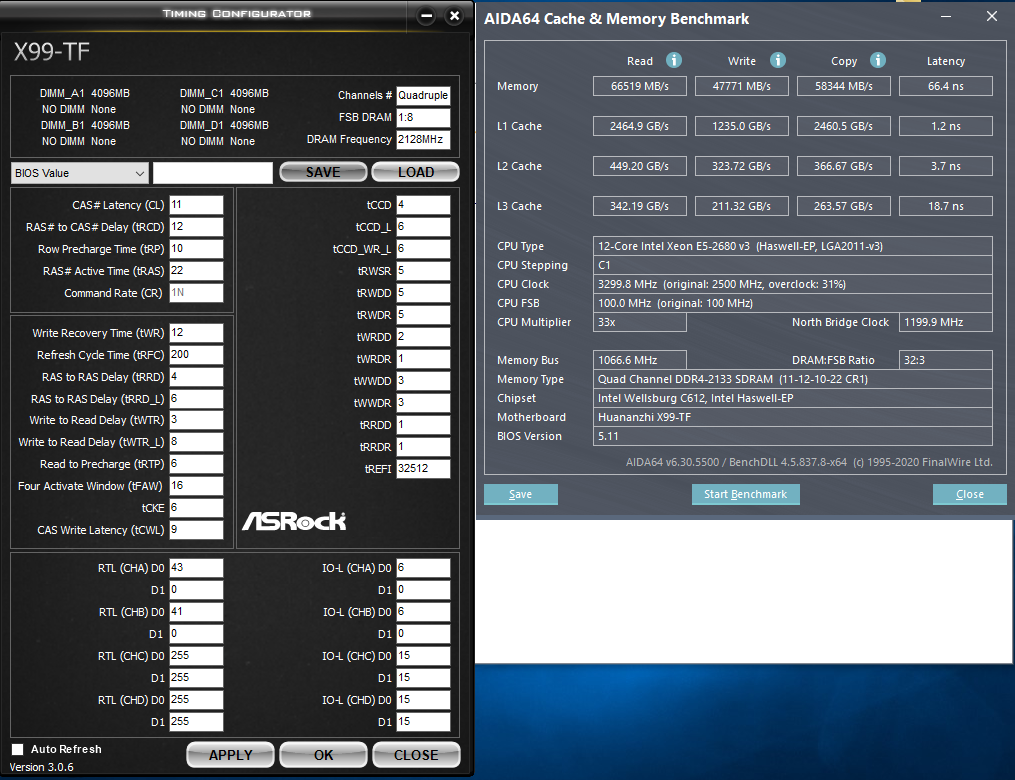Click the tWWDR value field
The height and width of the screenshot is (780, 1015).
[423, 403]
